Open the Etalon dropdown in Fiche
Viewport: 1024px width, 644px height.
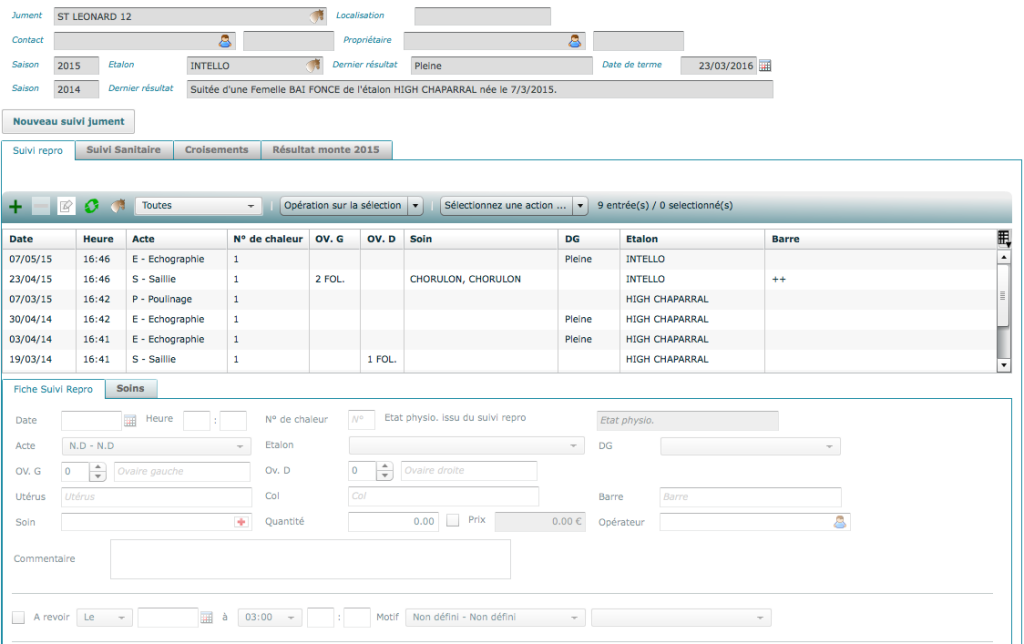[466, 446]
